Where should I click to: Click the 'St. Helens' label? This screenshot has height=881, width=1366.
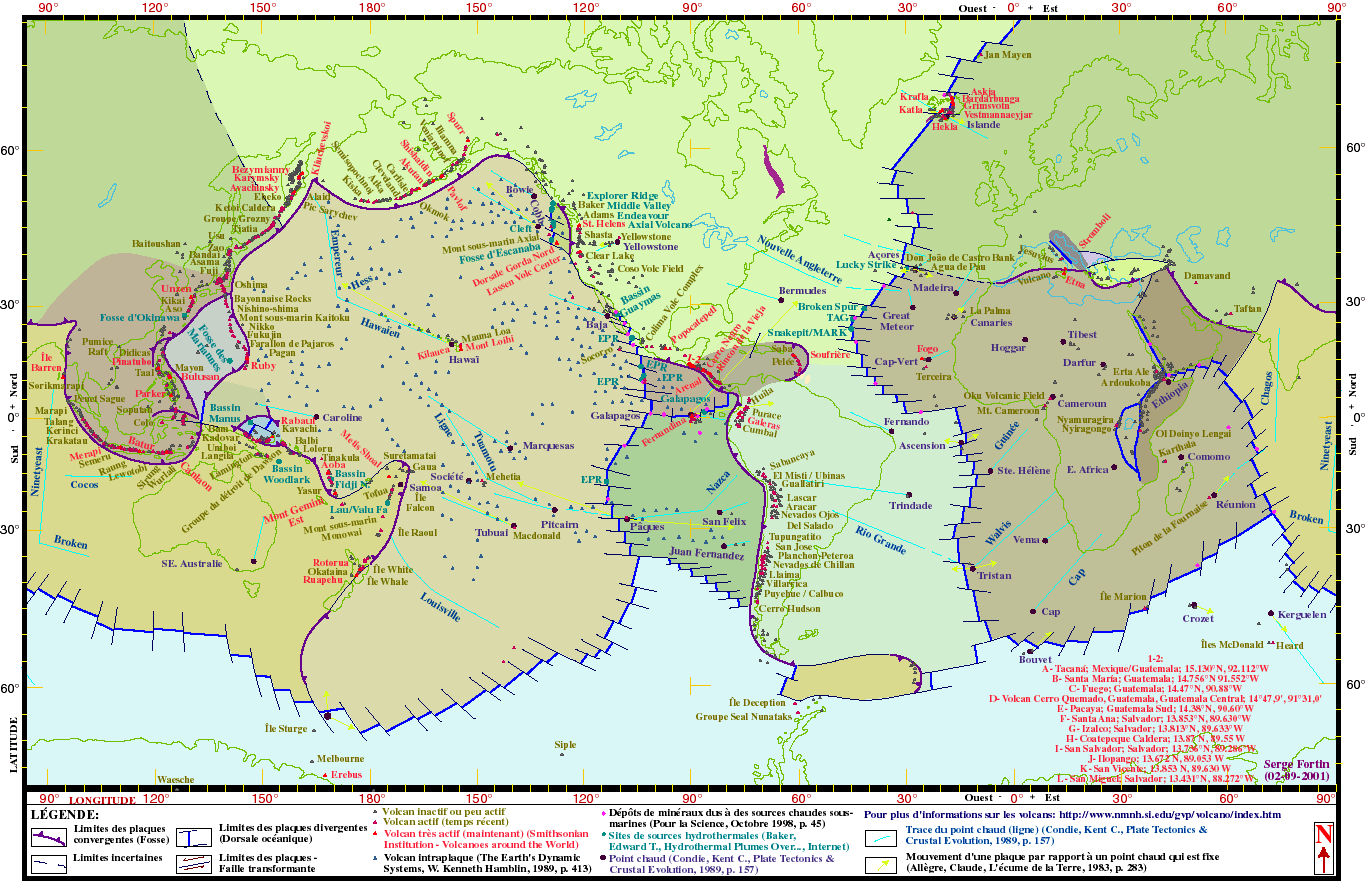click(605, 225)
